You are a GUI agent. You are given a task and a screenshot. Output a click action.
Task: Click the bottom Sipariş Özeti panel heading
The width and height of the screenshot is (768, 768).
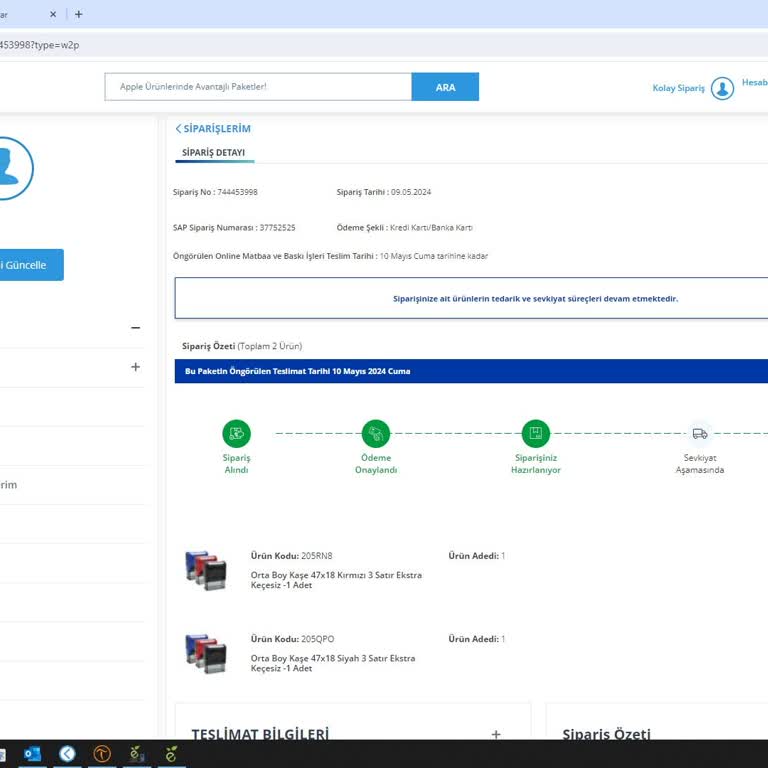tap(606, 734)
